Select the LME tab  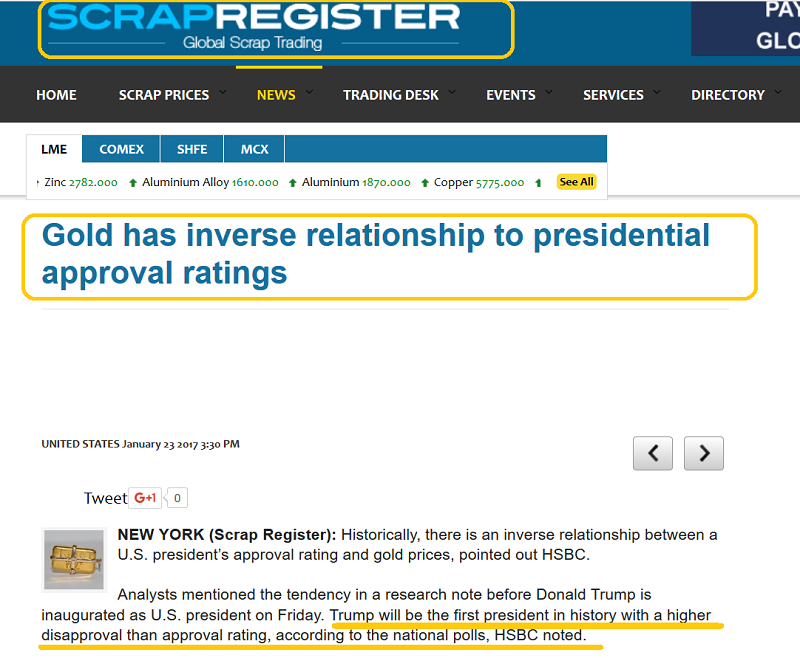coord(54,149)
